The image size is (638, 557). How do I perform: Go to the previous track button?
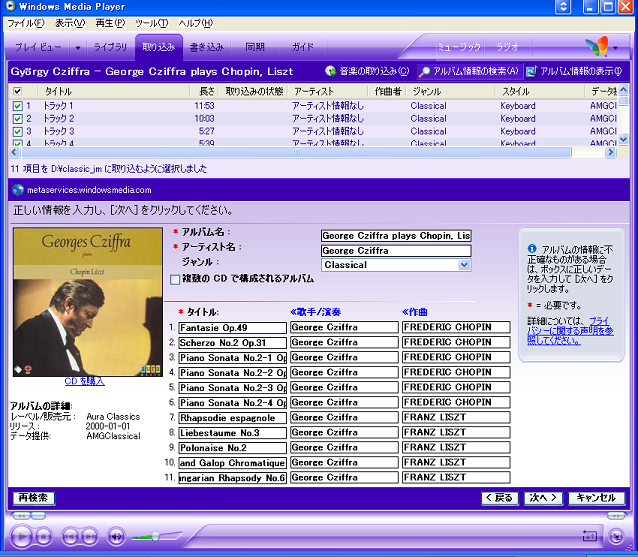point(70,537)
